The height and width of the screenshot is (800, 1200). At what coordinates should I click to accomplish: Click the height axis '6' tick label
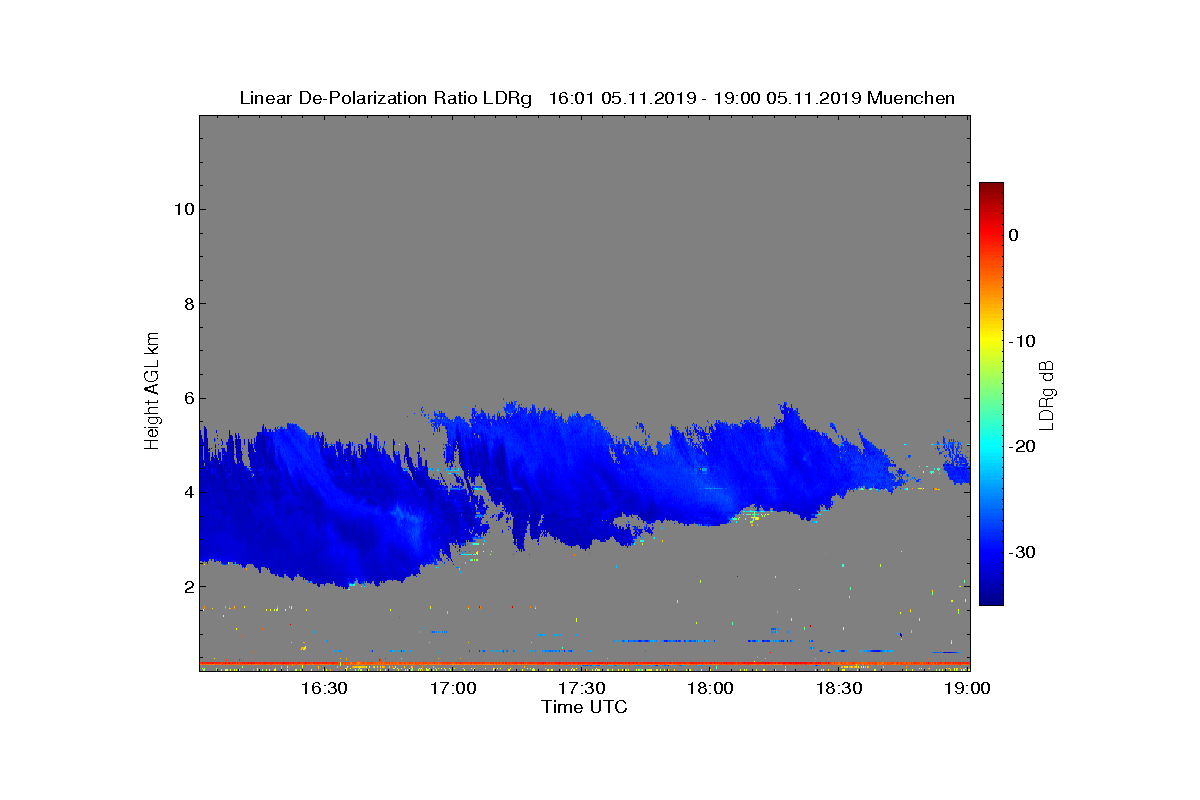188,398
